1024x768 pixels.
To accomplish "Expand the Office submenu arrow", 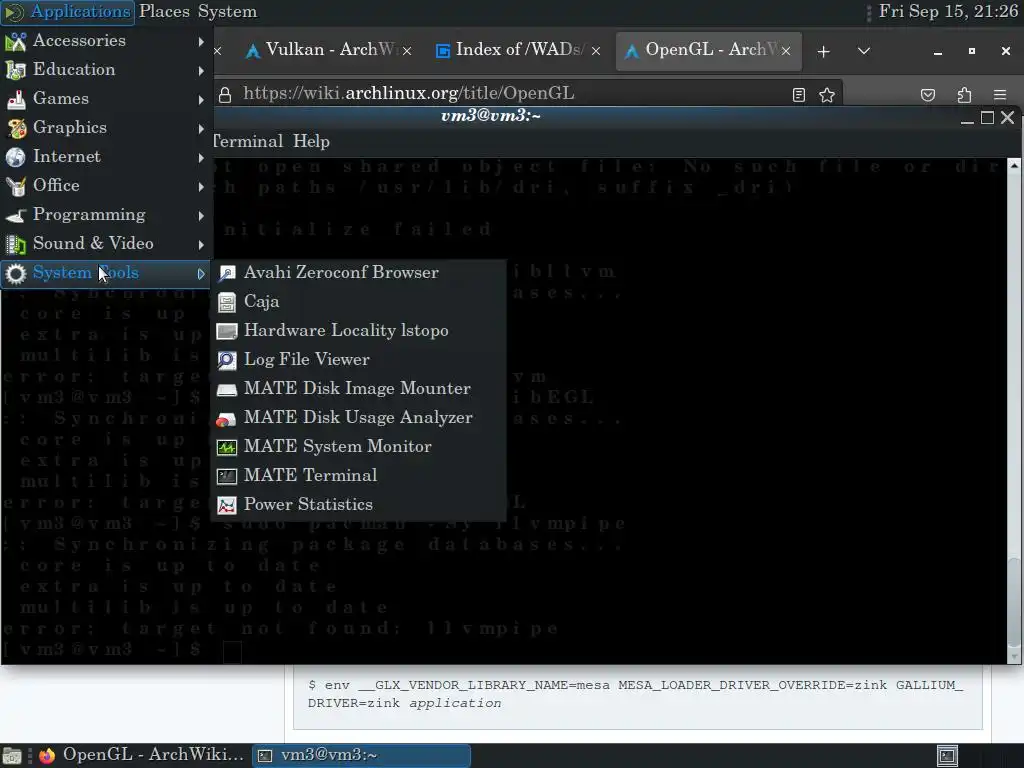I will pos(201,187).
